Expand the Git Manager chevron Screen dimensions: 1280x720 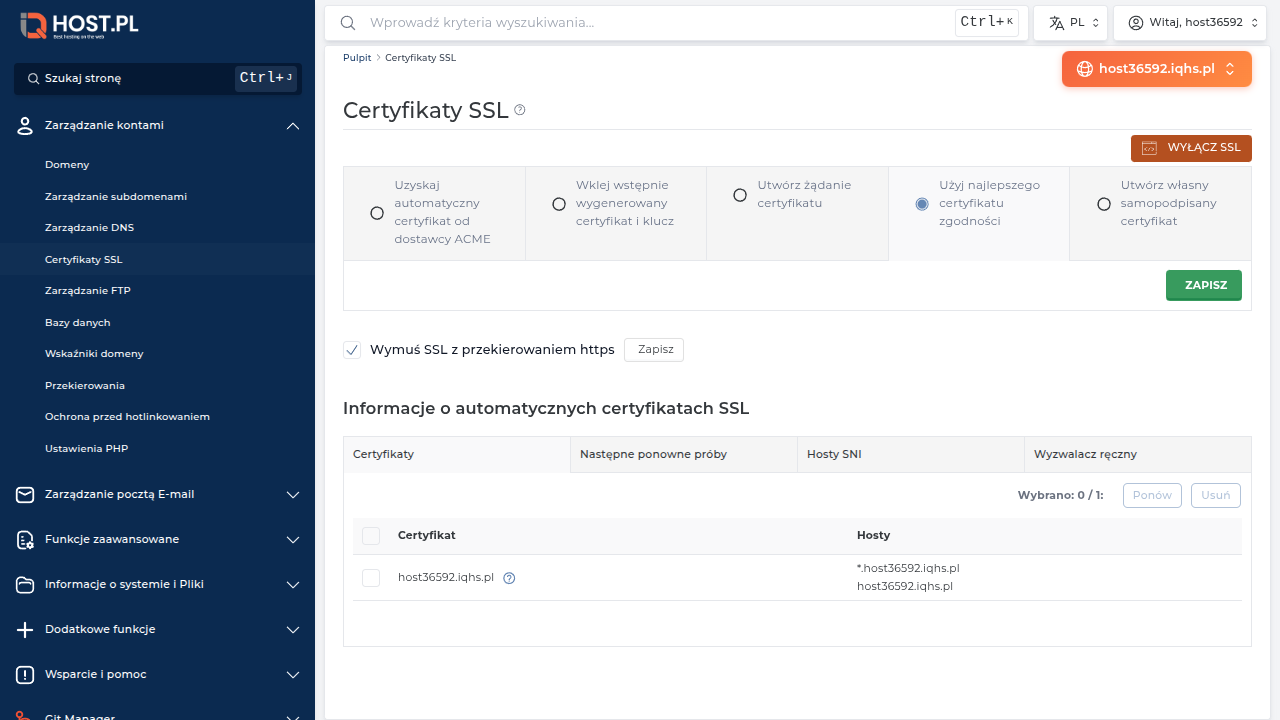293,716
